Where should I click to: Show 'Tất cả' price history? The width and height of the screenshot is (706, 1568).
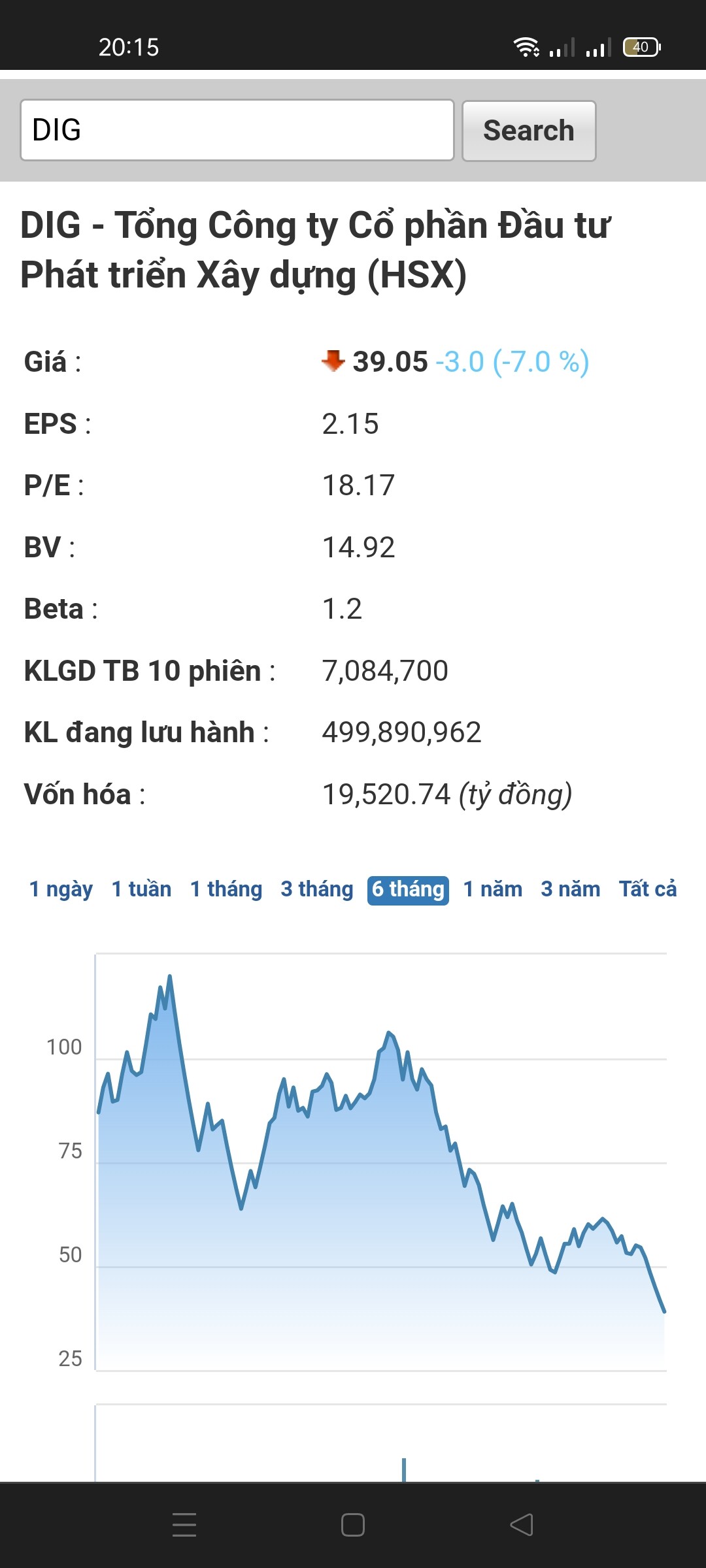[x=648, y=889]
